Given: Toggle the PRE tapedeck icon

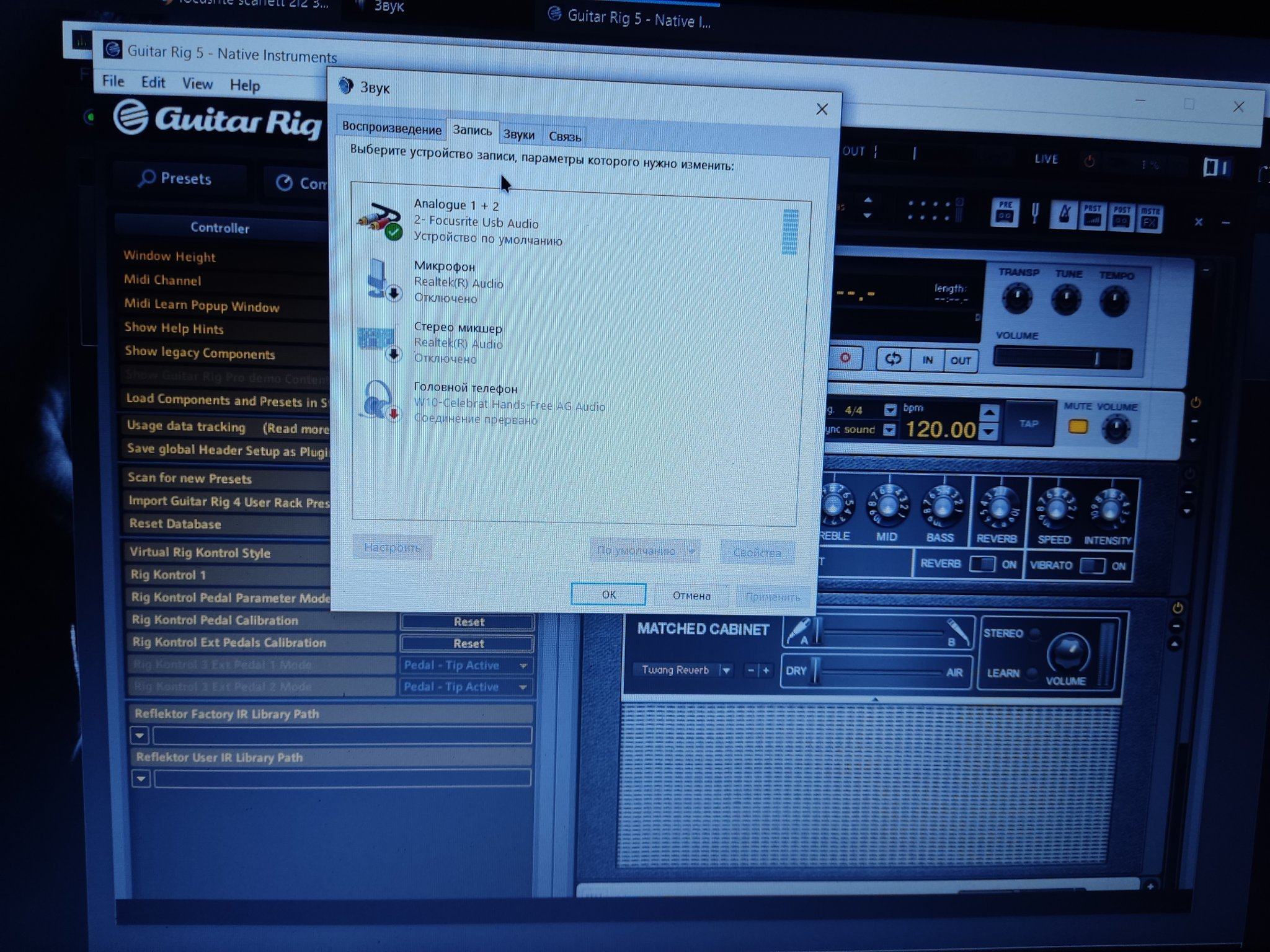Looking at the screenshot, I should coord(1005,213).
